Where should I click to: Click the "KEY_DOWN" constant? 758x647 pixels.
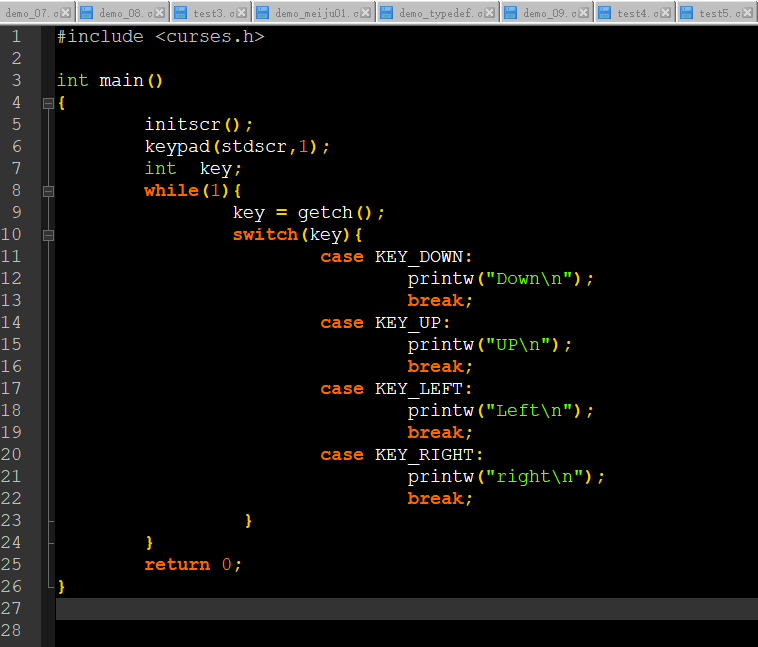coord(419,257)
